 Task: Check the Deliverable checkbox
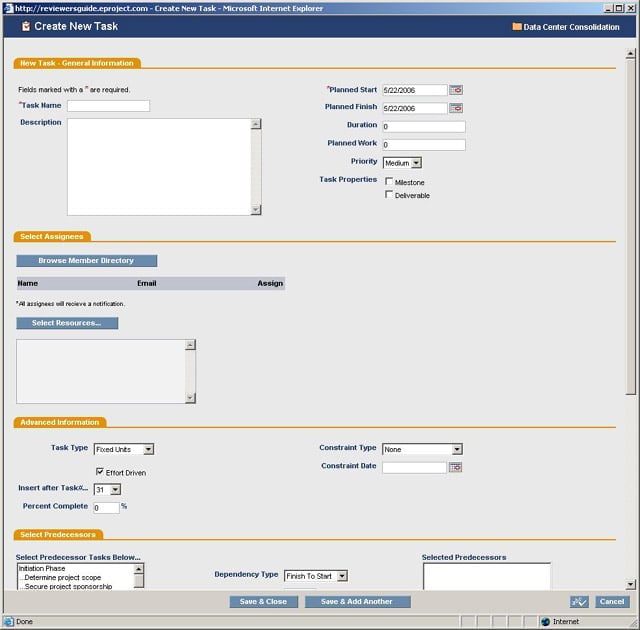click(x=389, y=195)
